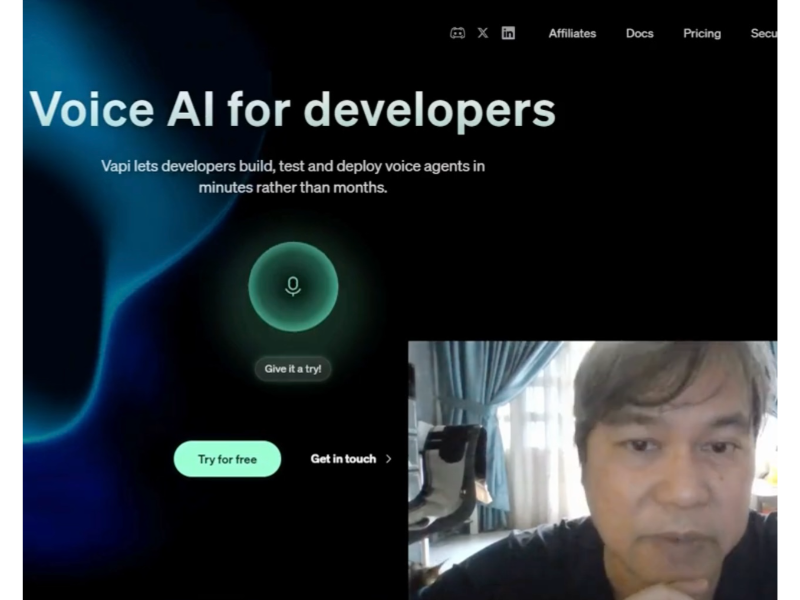Click the Vapi description paragraph text
This screenshot has height=600, width=800.
pyautogui.click(x=293, y=176)
